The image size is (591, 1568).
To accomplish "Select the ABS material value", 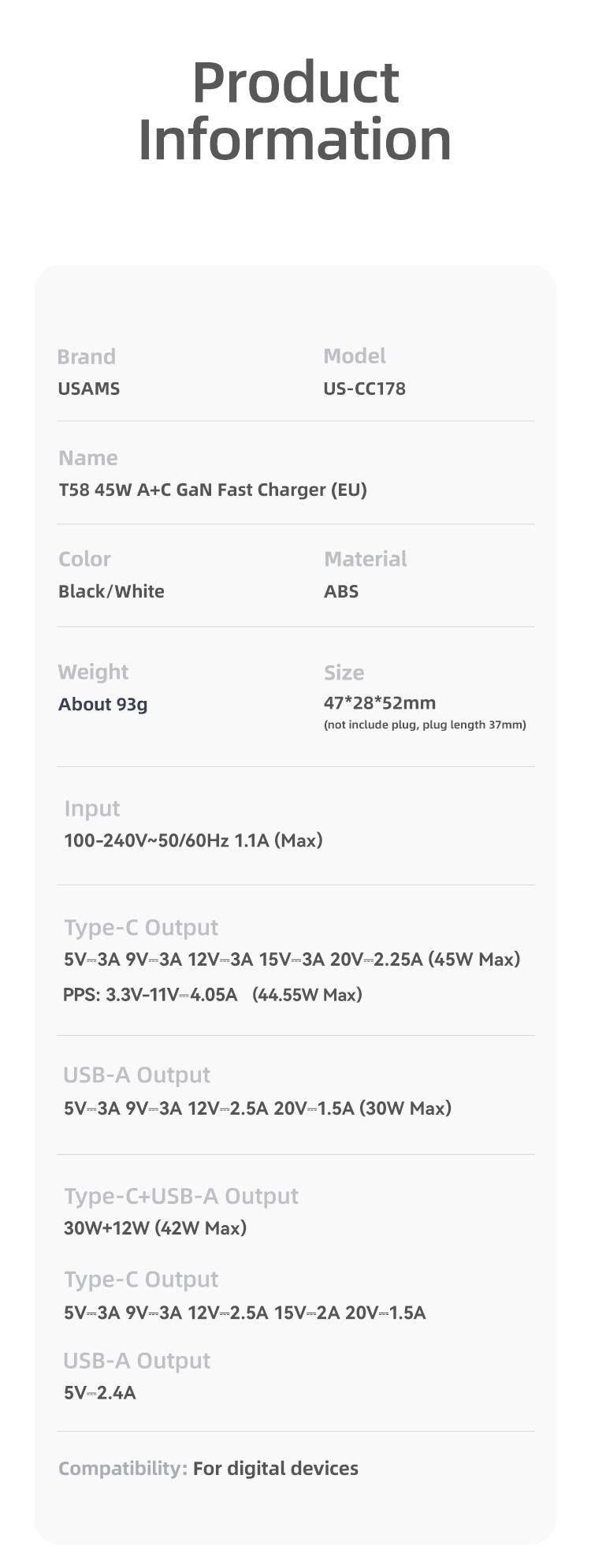I will coord(341,591).
